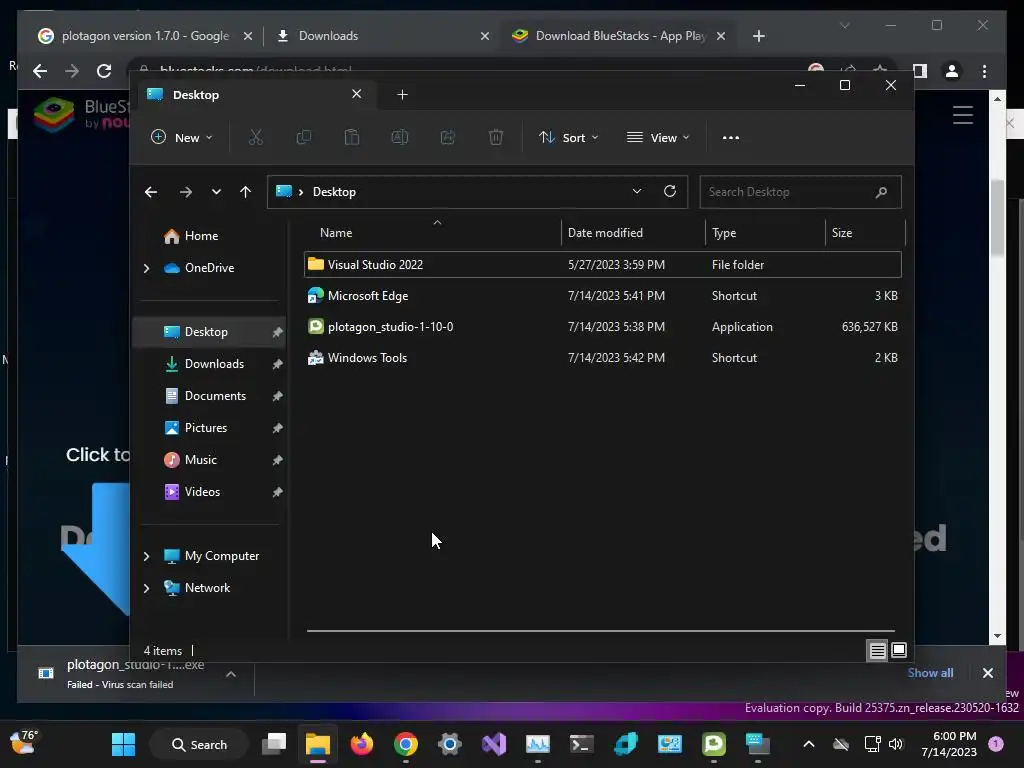Viewport: 1024px width, 768px height.
Task: Expand address bar history dropdown
Action: point(637,191)
